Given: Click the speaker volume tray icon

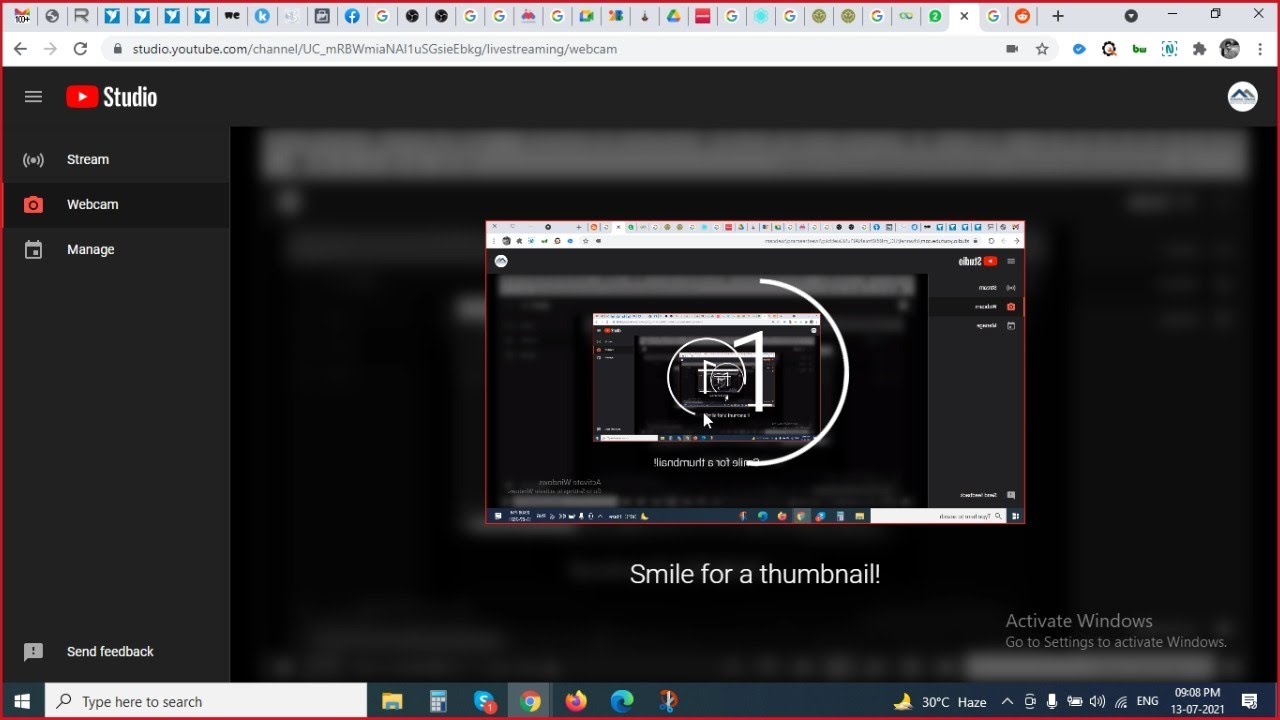Looking at the screenshot, I should [1097, 702].
